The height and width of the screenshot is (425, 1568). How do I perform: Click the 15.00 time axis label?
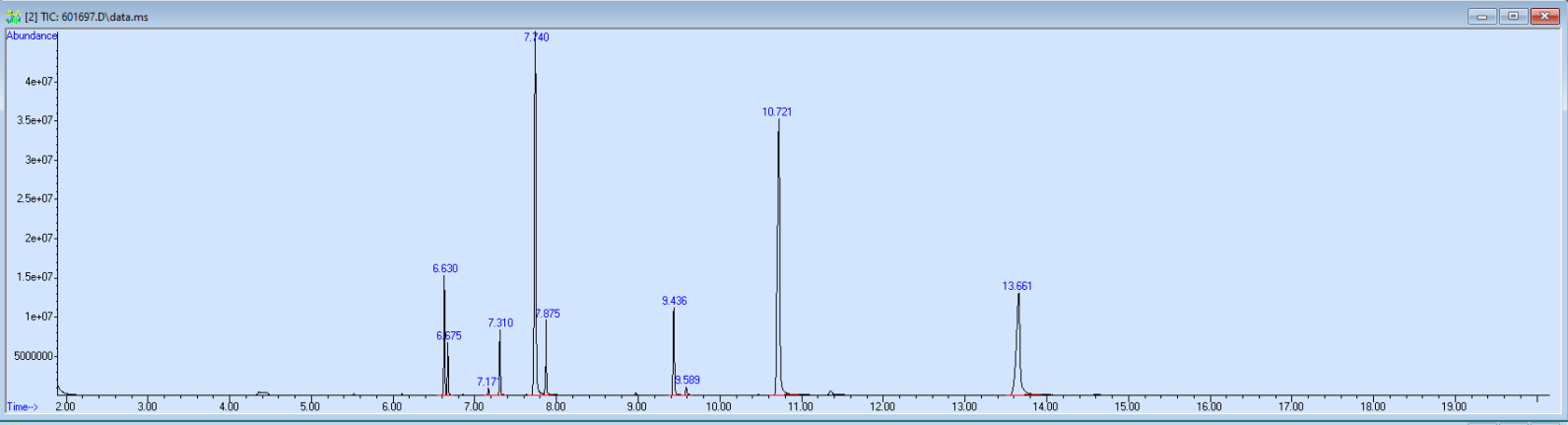click(x=1128, y=407)
